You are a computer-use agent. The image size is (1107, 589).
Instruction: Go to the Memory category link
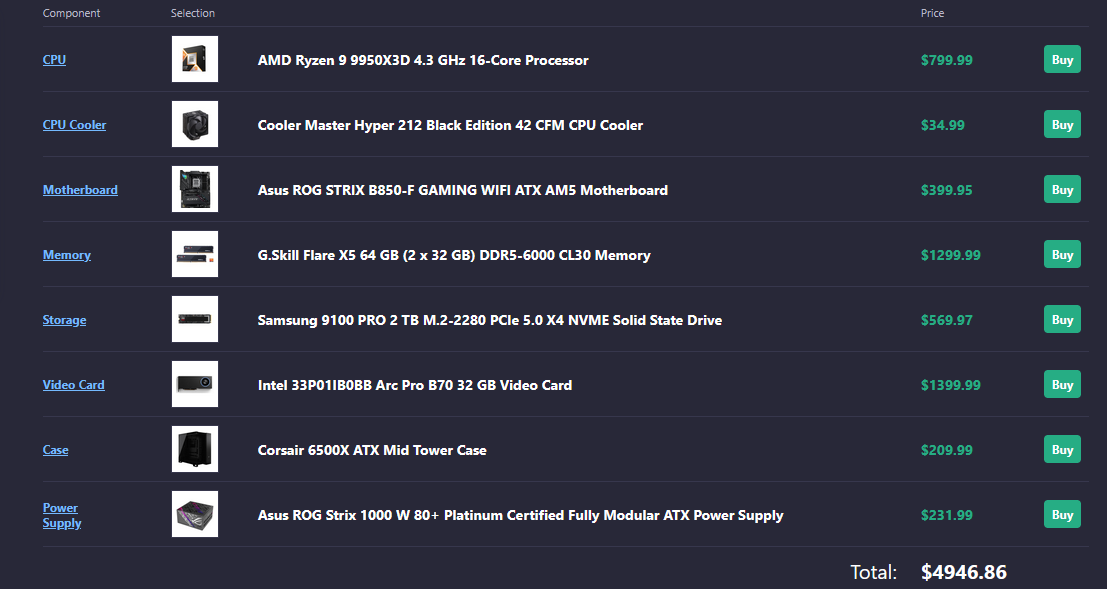point(66,255)
